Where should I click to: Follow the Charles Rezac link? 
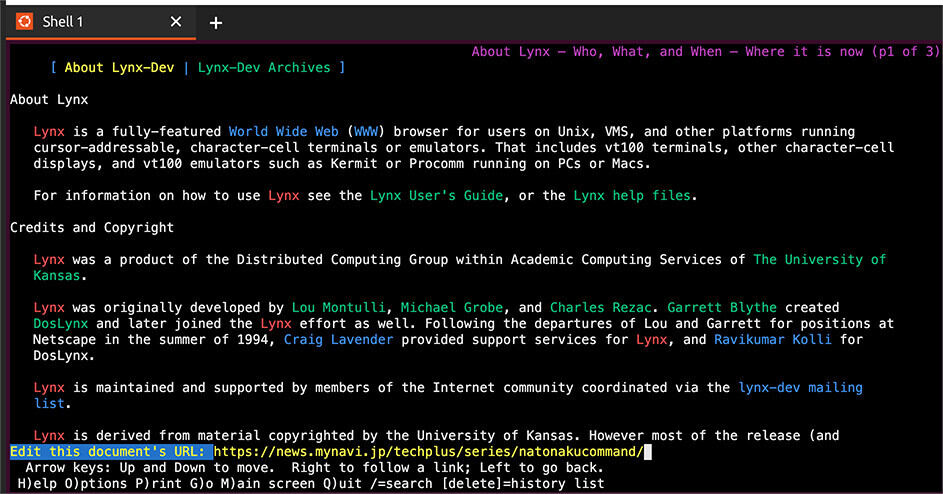[x=601, y=307]
